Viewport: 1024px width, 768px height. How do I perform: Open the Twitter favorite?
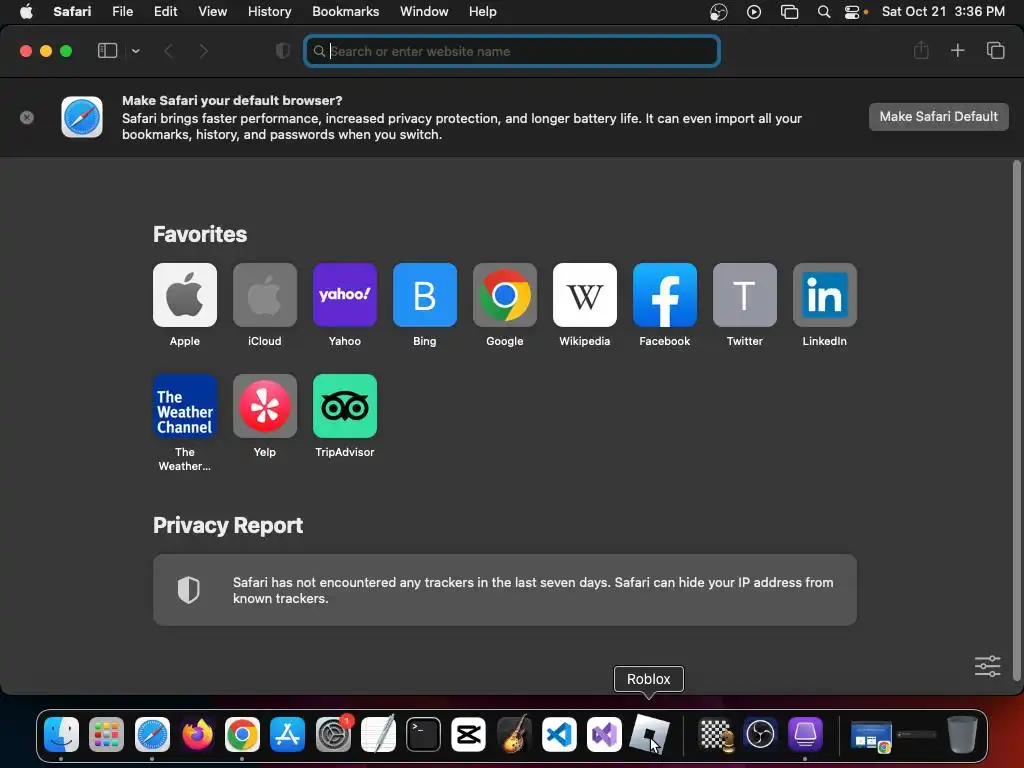pyautogui.click(x=744, y=295)
